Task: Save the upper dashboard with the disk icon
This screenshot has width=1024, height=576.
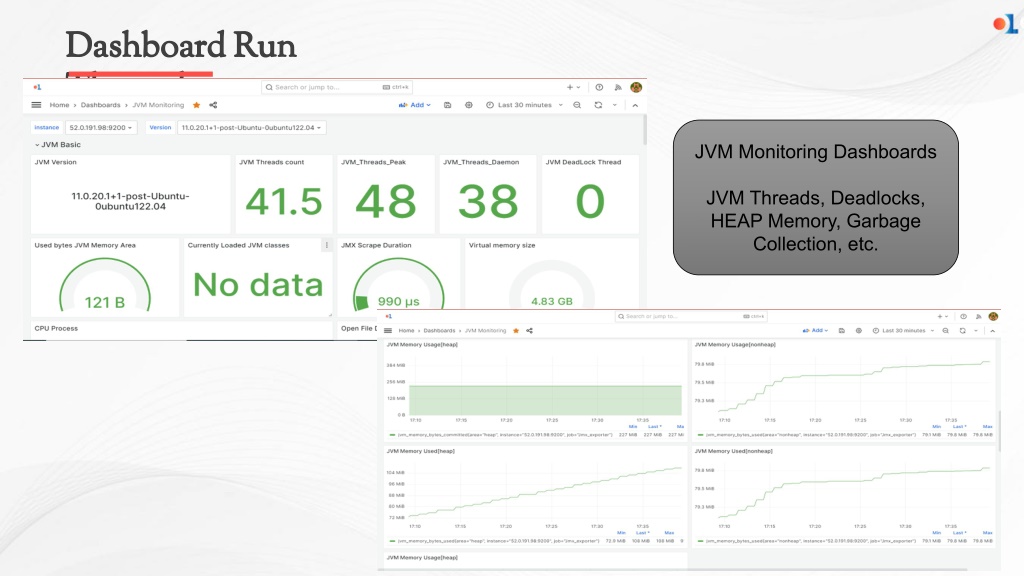Action: pyautogui.click(x=447, y=104)
